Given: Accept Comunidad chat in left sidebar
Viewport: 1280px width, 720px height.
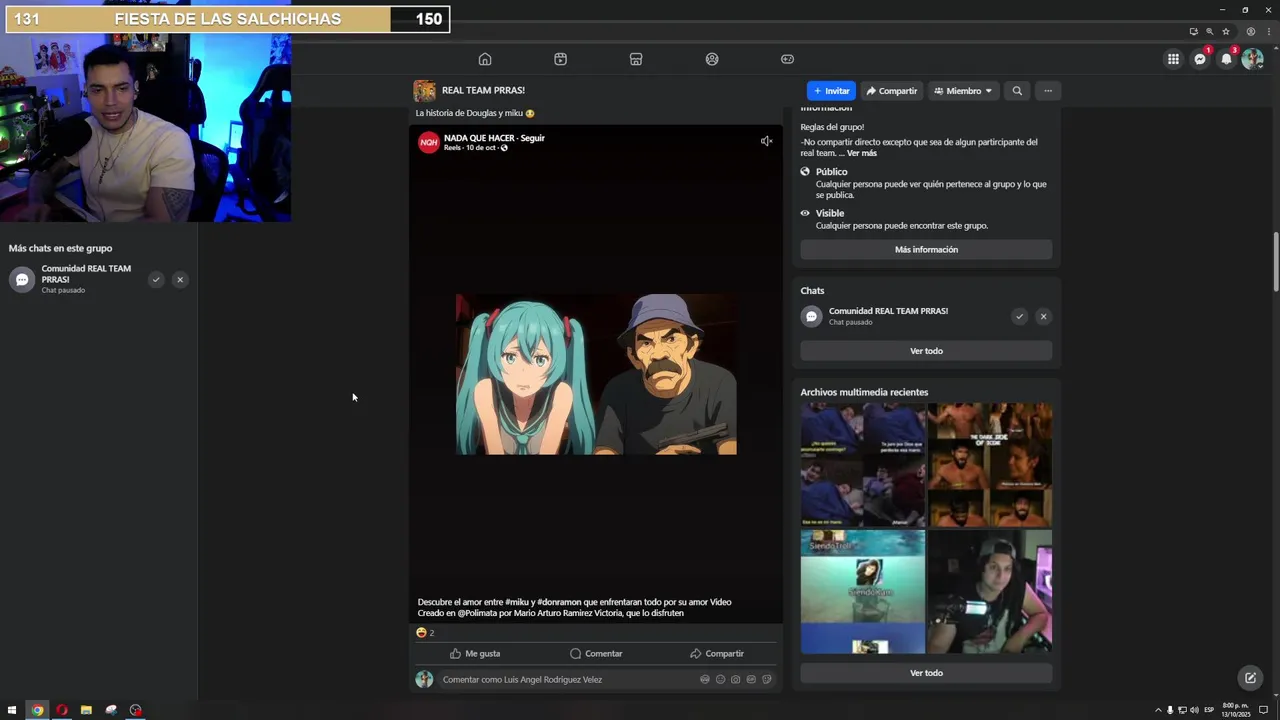Looking at the screenshot, I should 156,280.
